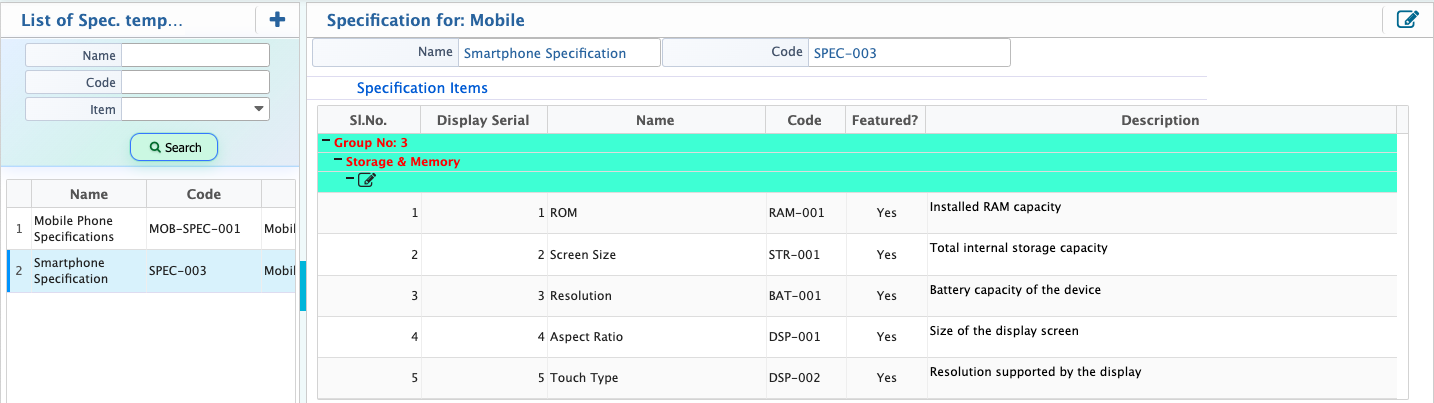
Task: Click the Specification Items heading
Action: [x=422, y=88]
